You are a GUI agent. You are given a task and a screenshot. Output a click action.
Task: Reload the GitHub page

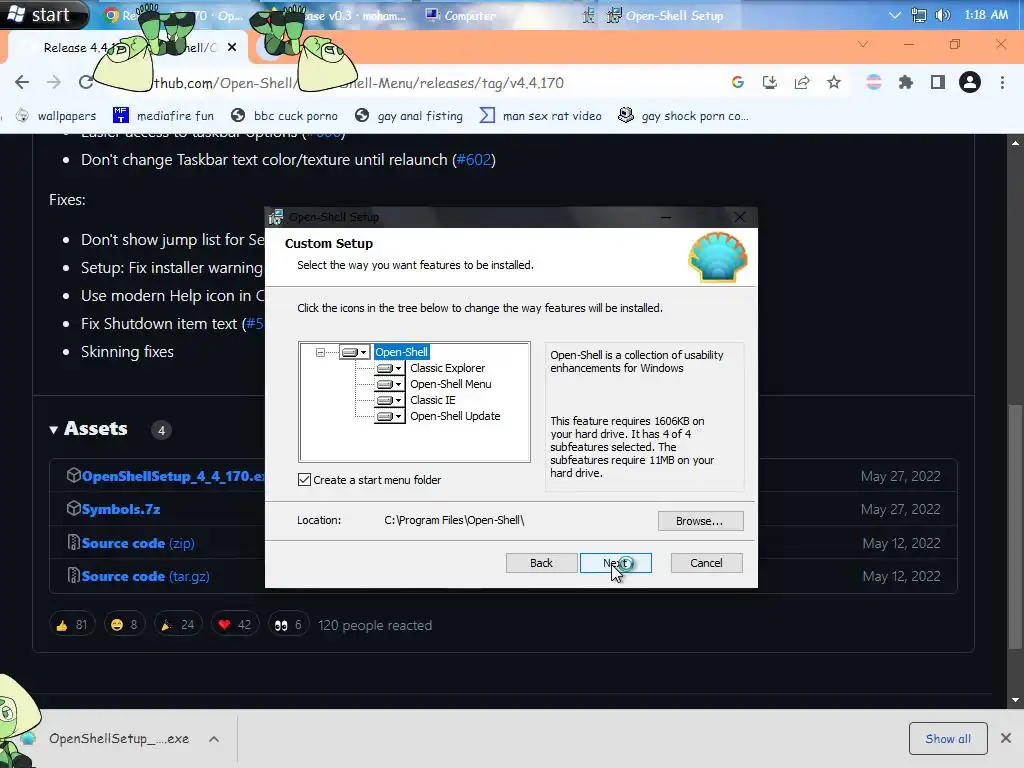click(x=86, y=82)
